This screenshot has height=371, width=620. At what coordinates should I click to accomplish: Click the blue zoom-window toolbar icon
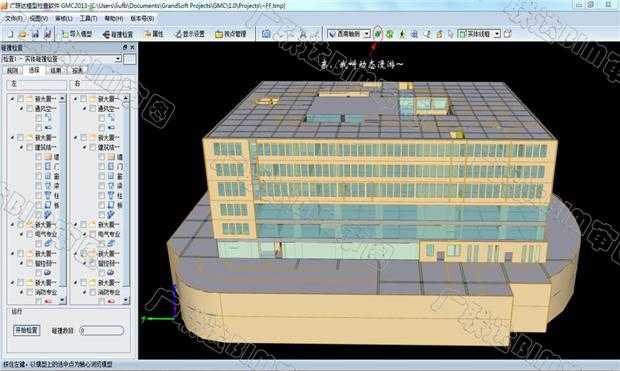[414, 34]
